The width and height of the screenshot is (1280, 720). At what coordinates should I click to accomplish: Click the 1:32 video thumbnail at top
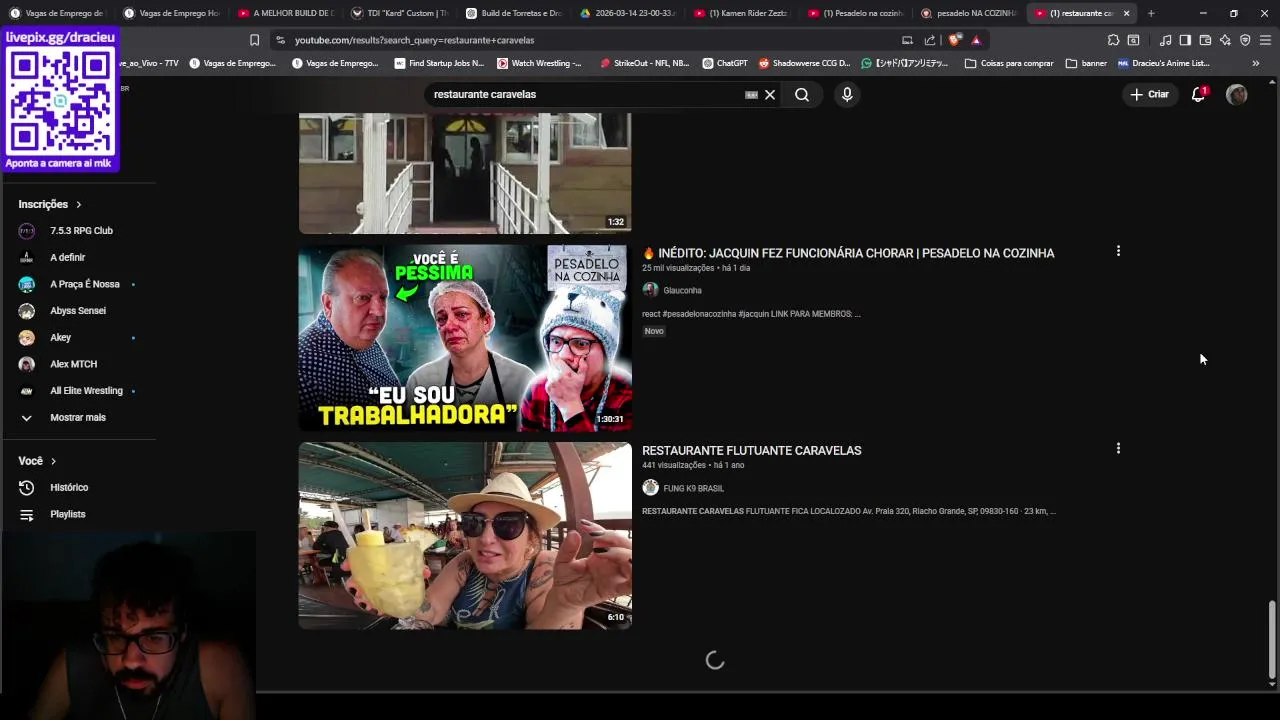pyautogui.click(x=465, y=173)
